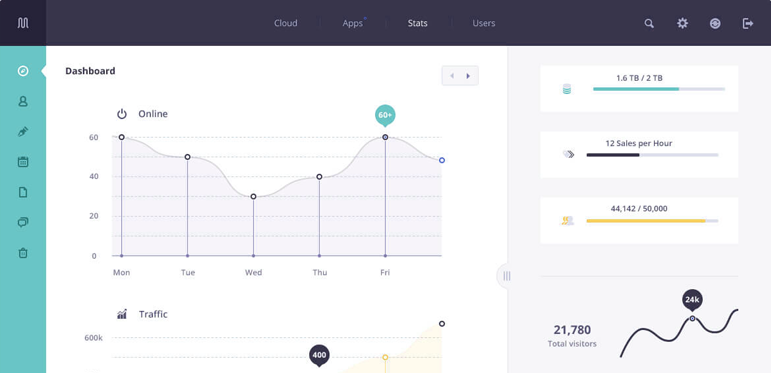Switch to the Users tab
This screenshot has height=373, width=771.
(x=484, y=23)
